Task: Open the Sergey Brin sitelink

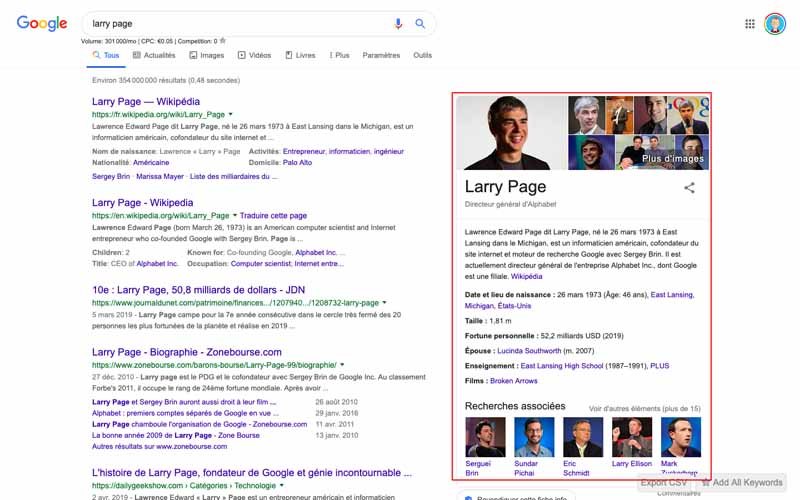Action: (111, 177)
